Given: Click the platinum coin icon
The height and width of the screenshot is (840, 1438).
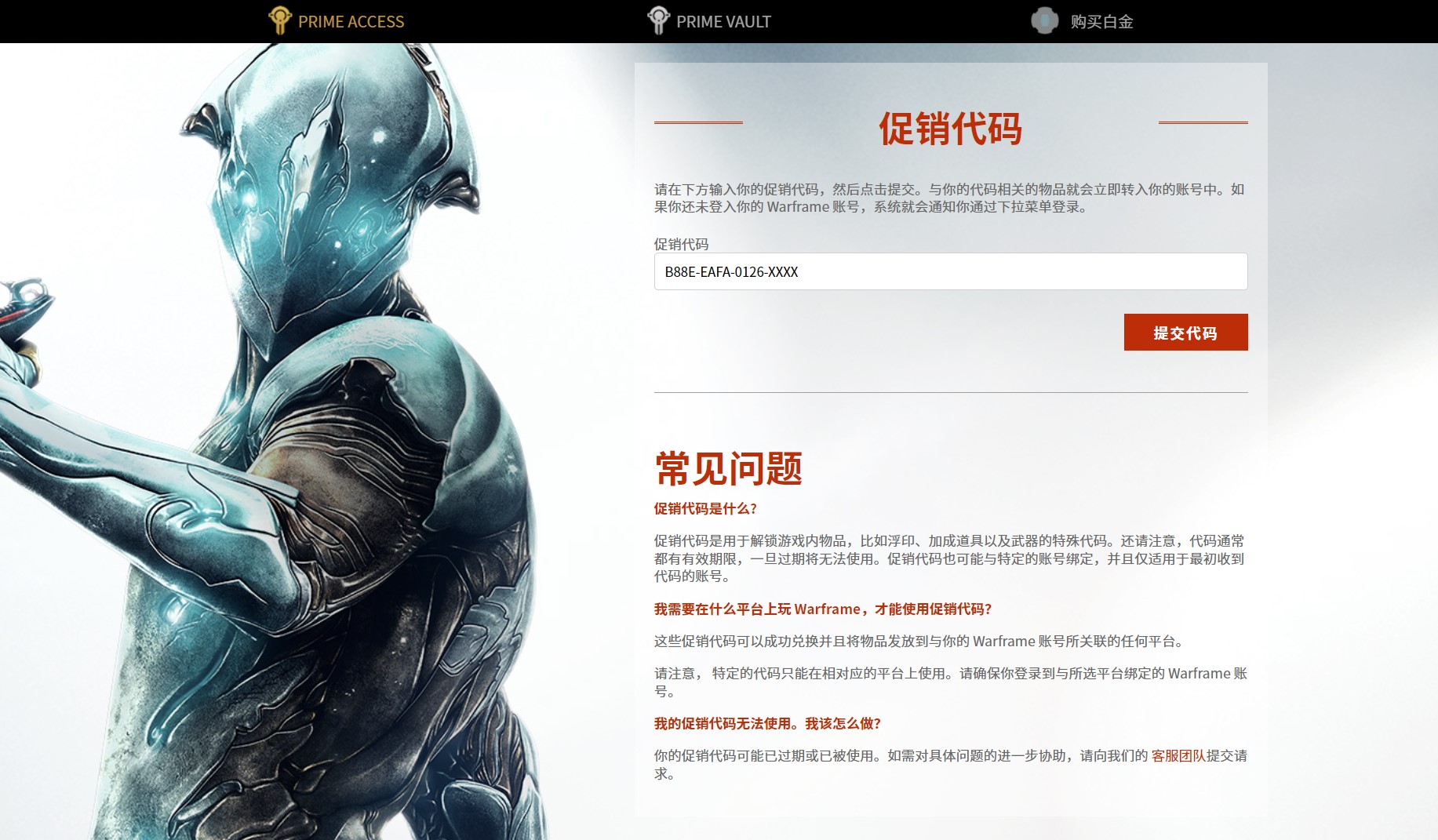Looking at the screenshot, I should (x=1044, y=20).
